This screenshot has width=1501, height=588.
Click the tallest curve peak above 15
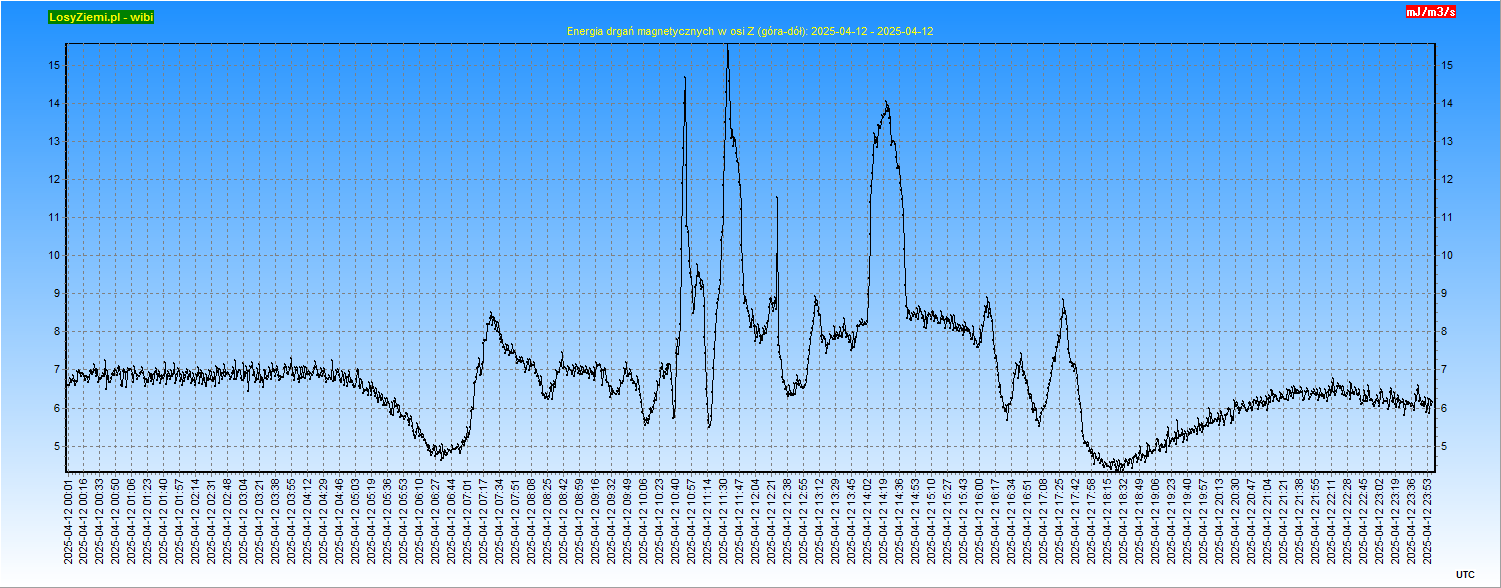tap(727, 48)
